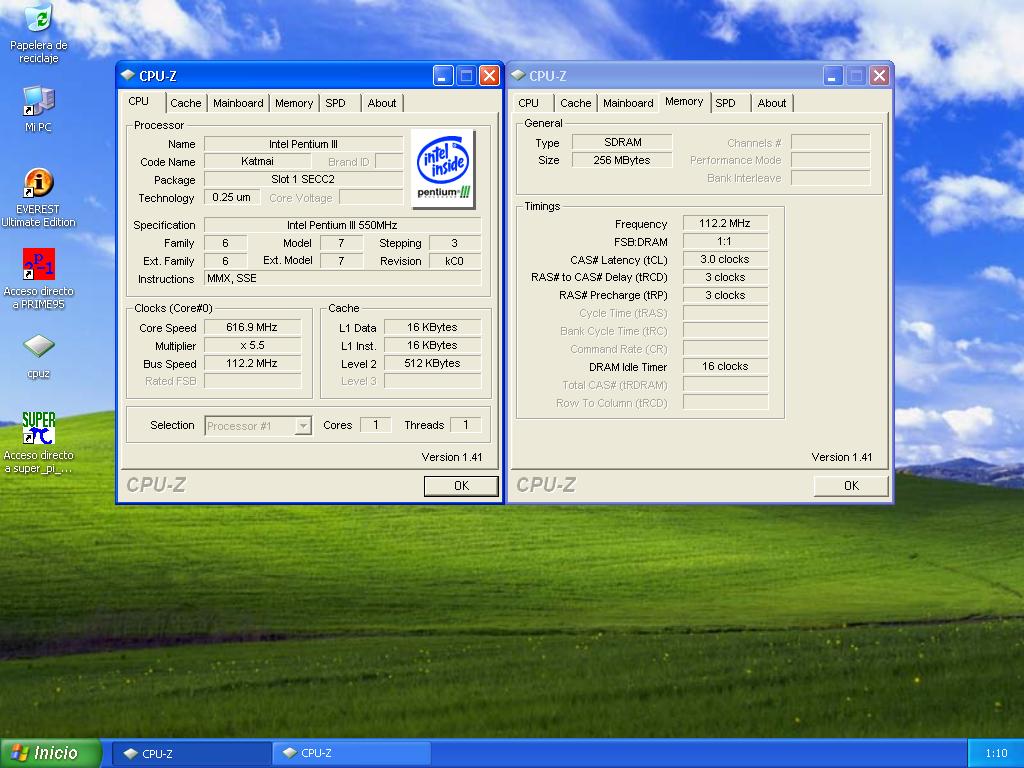Click OK in the left CPU-Z window

pos(461,486)
